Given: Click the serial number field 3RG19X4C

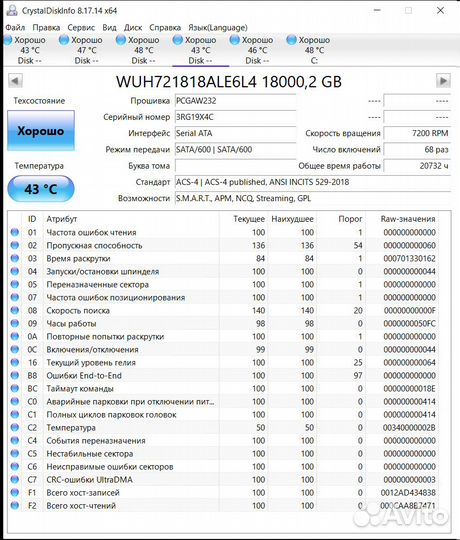Looking at the screenshot, I should [236, 117].
